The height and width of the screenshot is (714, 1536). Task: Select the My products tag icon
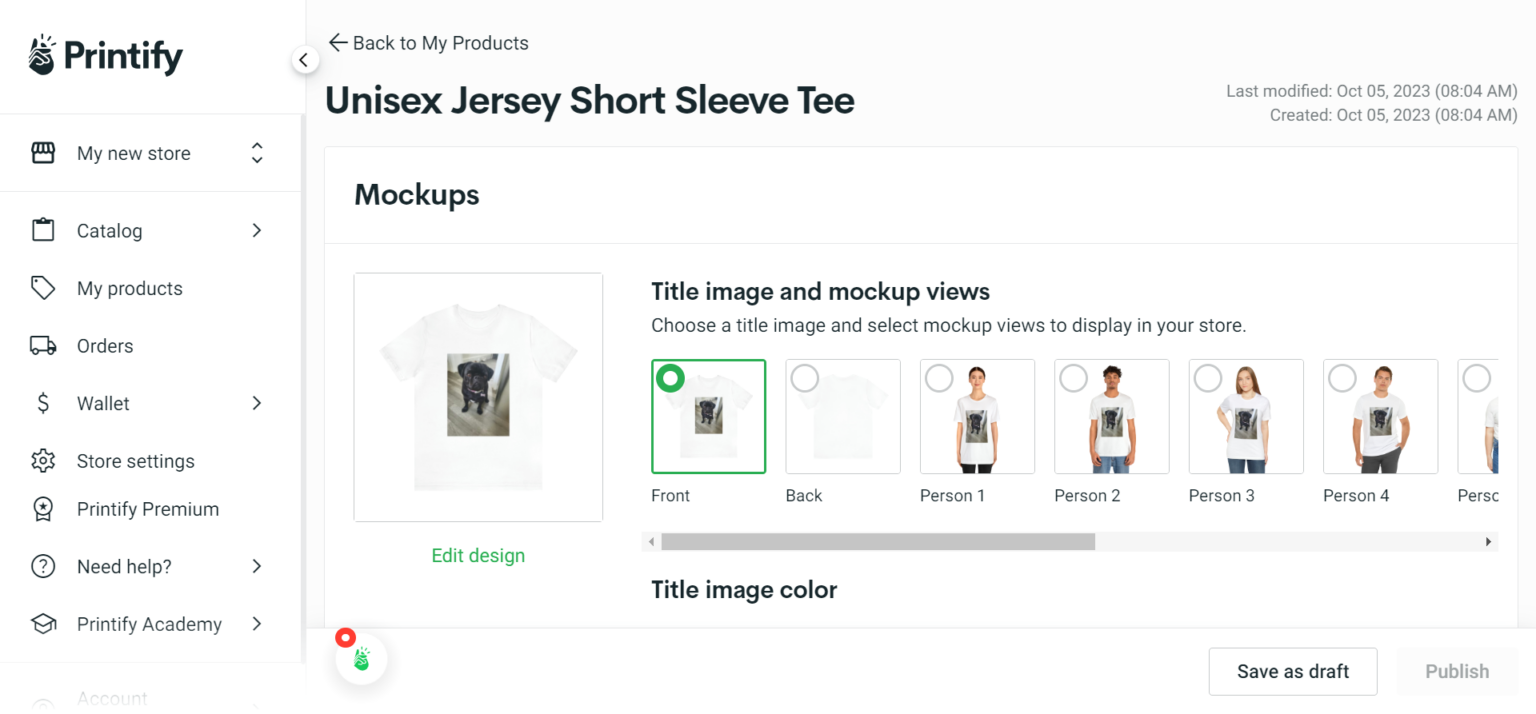[43, 288]
